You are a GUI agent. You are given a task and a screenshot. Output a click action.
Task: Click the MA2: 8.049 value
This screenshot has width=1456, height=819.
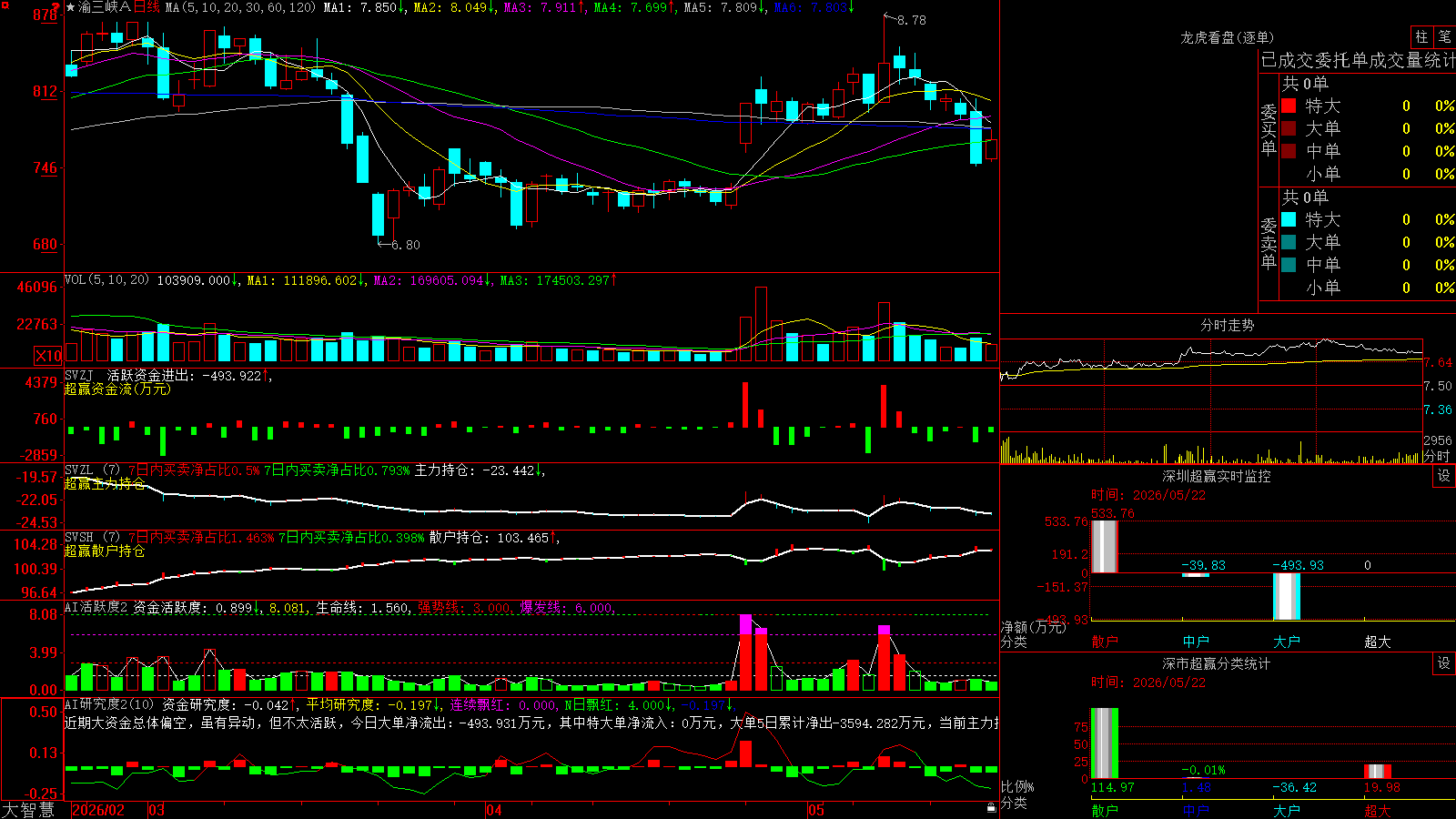454,7
